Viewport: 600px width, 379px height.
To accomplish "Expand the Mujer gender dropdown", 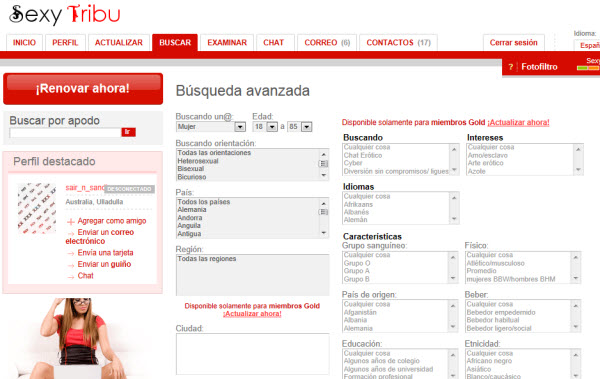I will tap(240, 127).
